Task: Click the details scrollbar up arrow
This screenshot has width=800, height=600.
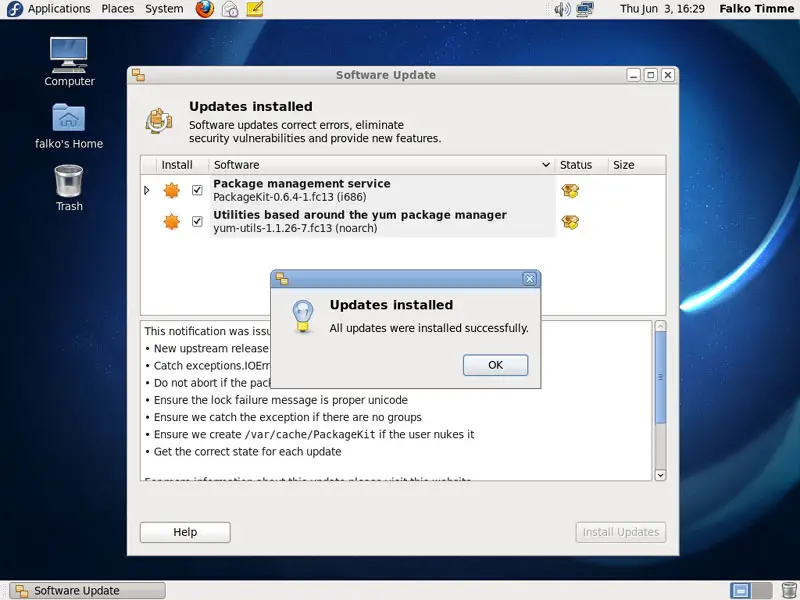Action: tap(660, 327)
